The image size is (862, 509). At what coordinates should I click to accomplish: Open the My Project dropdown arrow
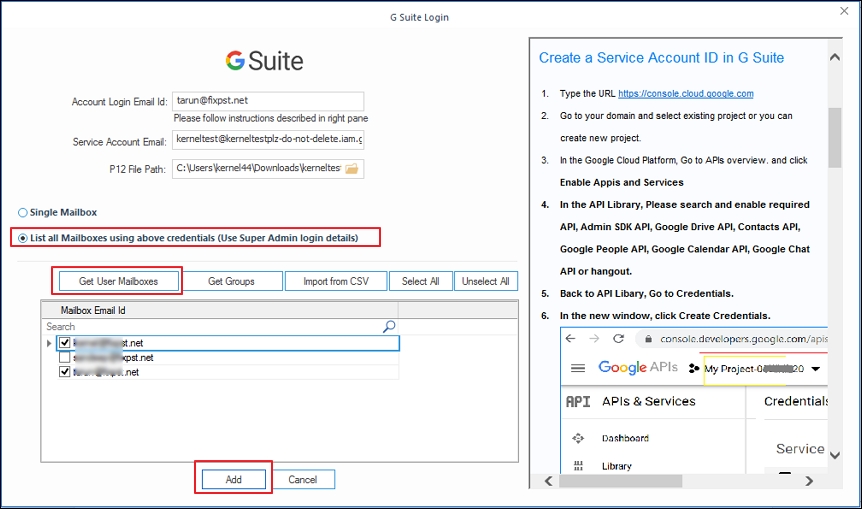click(816, 369)
